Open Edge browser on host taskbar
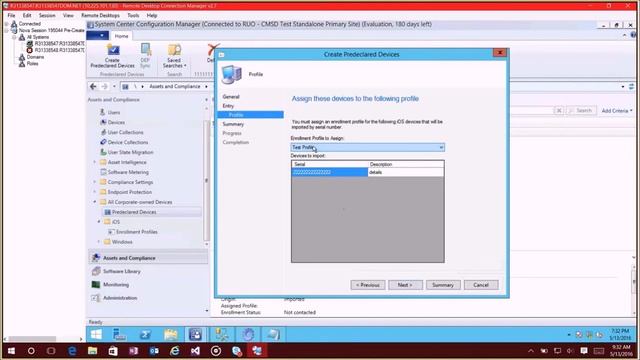Screen dimensions: 640x360 (x=72, y=351)
